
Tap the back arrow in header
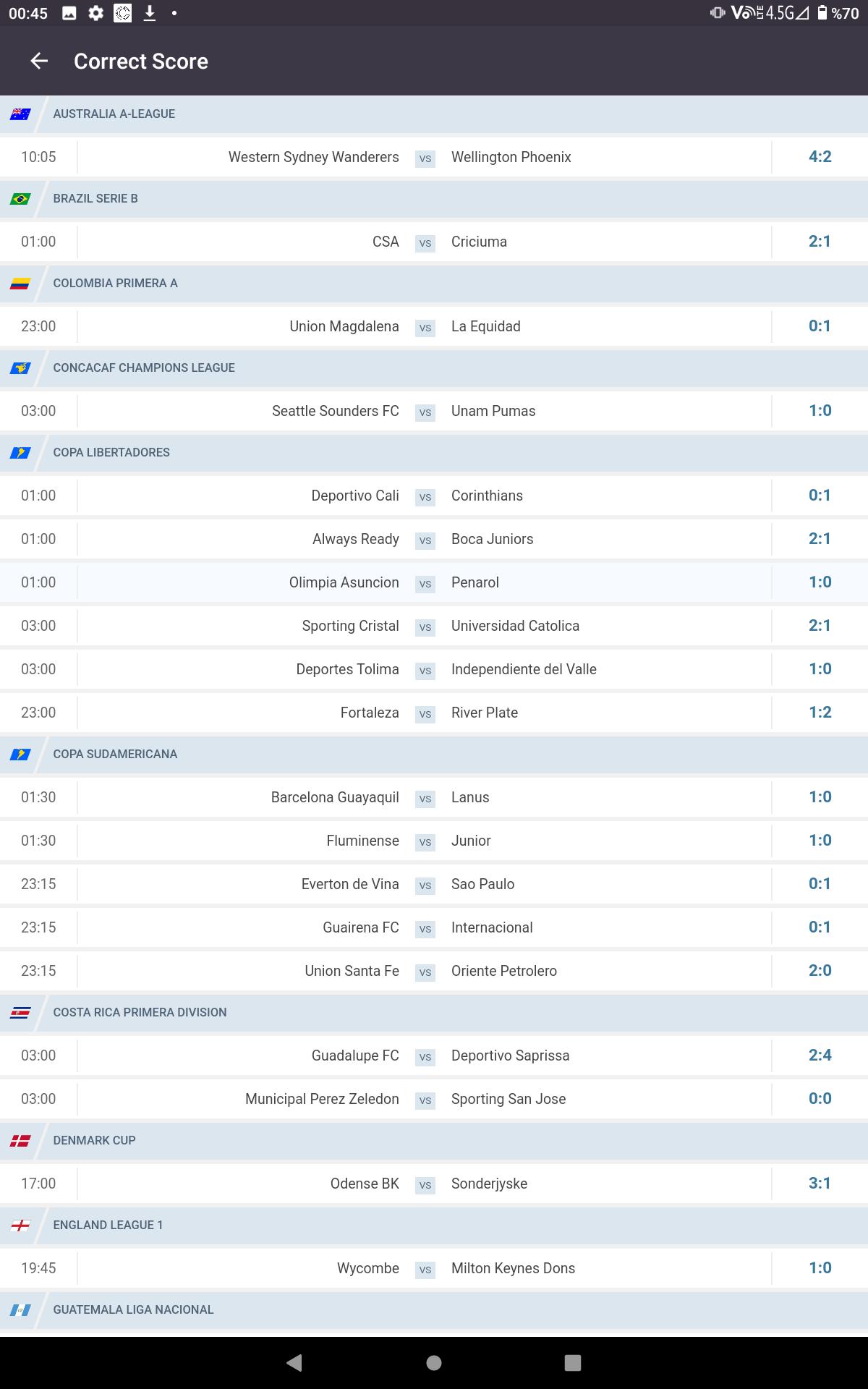(x=39, y=61)
